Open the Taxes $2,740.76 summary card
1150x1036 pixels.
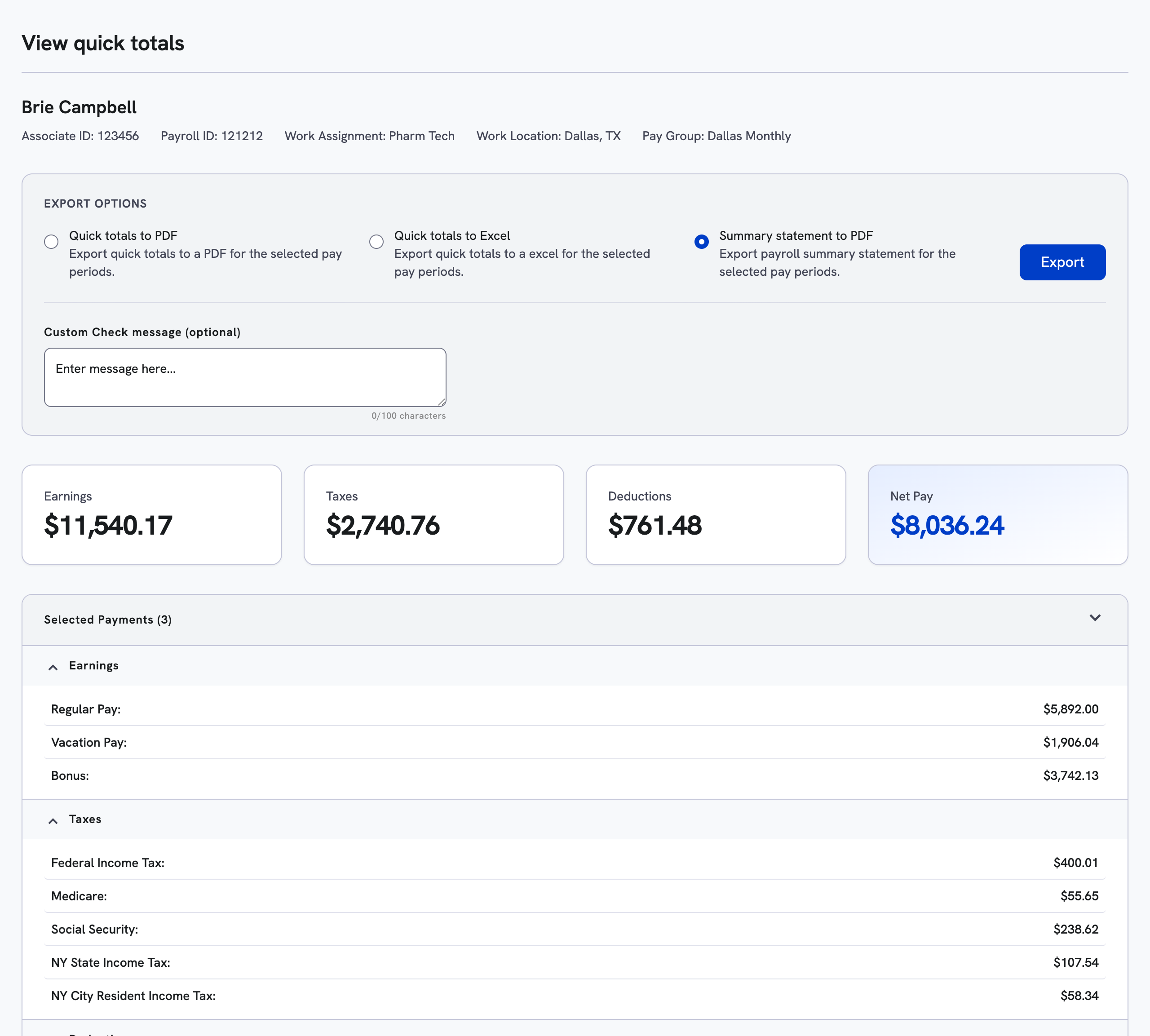[433, 514]
